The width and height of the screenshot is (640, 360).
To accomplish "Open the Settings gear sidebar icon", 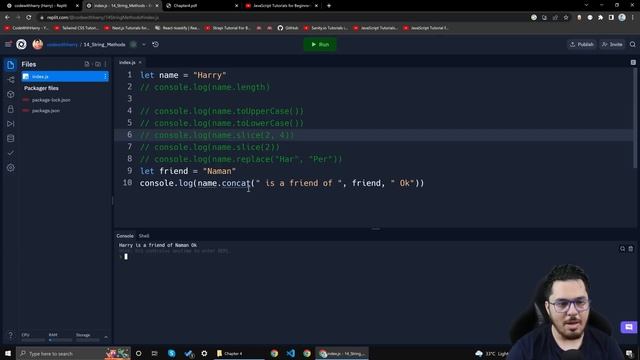I will tap(11, 168).
